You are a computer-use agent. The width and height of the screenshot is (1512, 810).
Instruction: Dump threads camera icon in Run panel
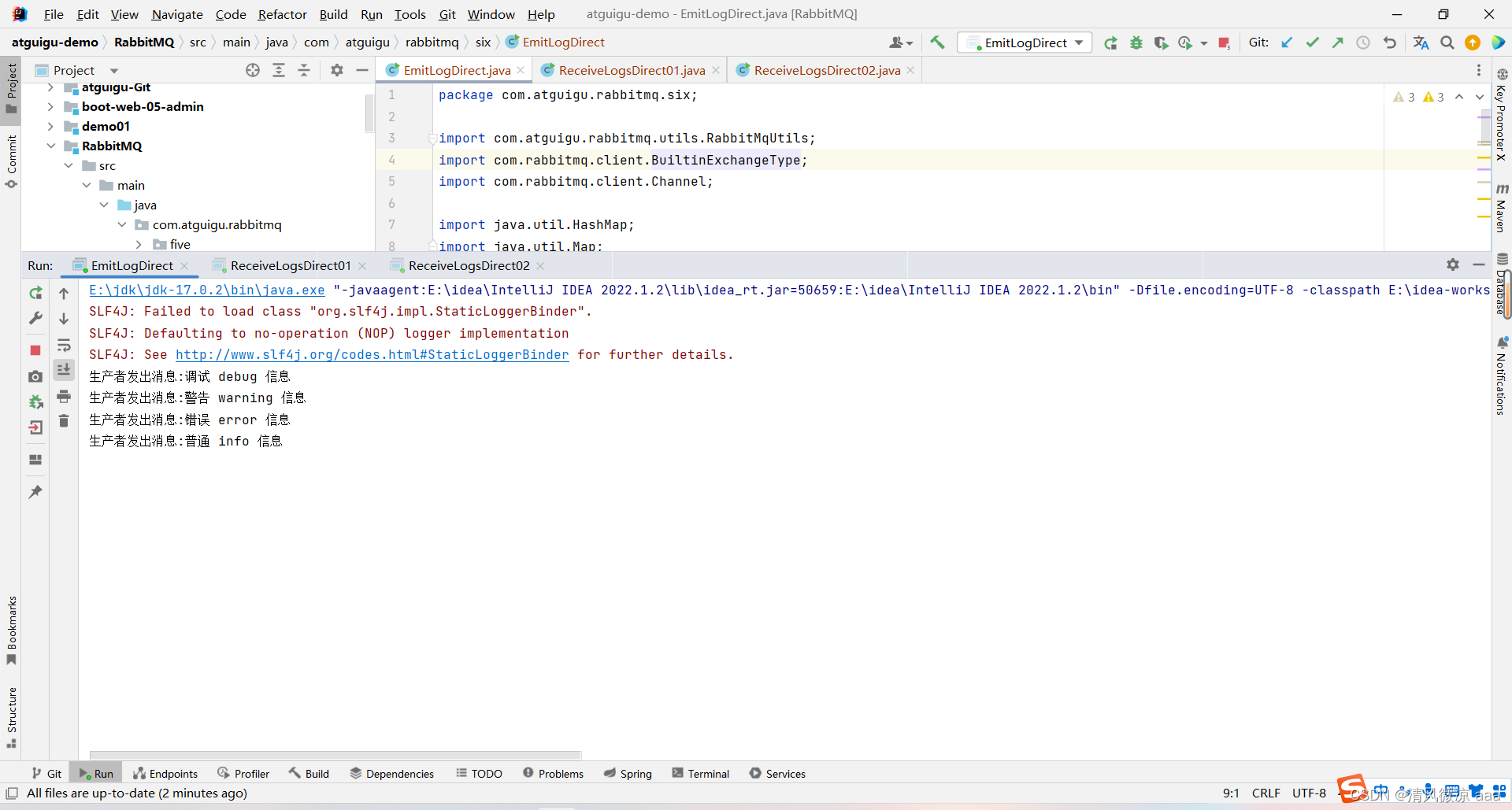tap(35, 377)
